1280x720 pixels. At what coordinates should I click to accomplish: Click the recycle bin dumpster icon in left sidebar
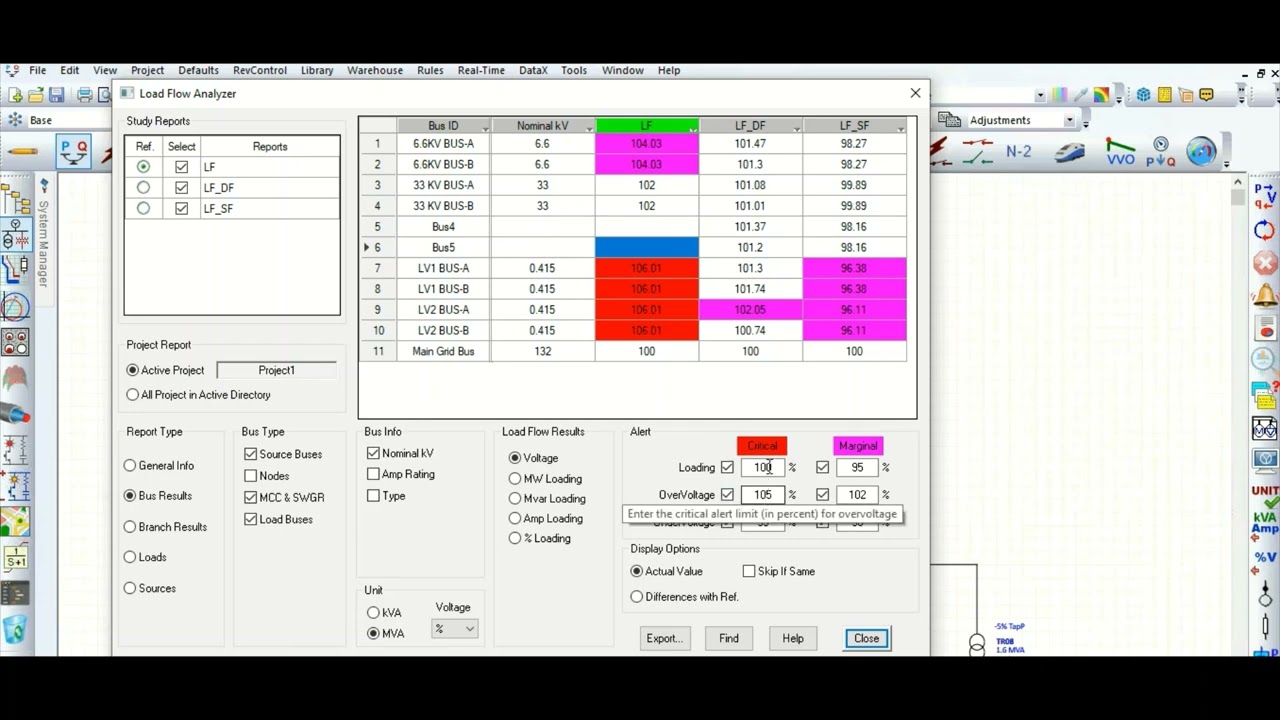[x=15, y=630]
